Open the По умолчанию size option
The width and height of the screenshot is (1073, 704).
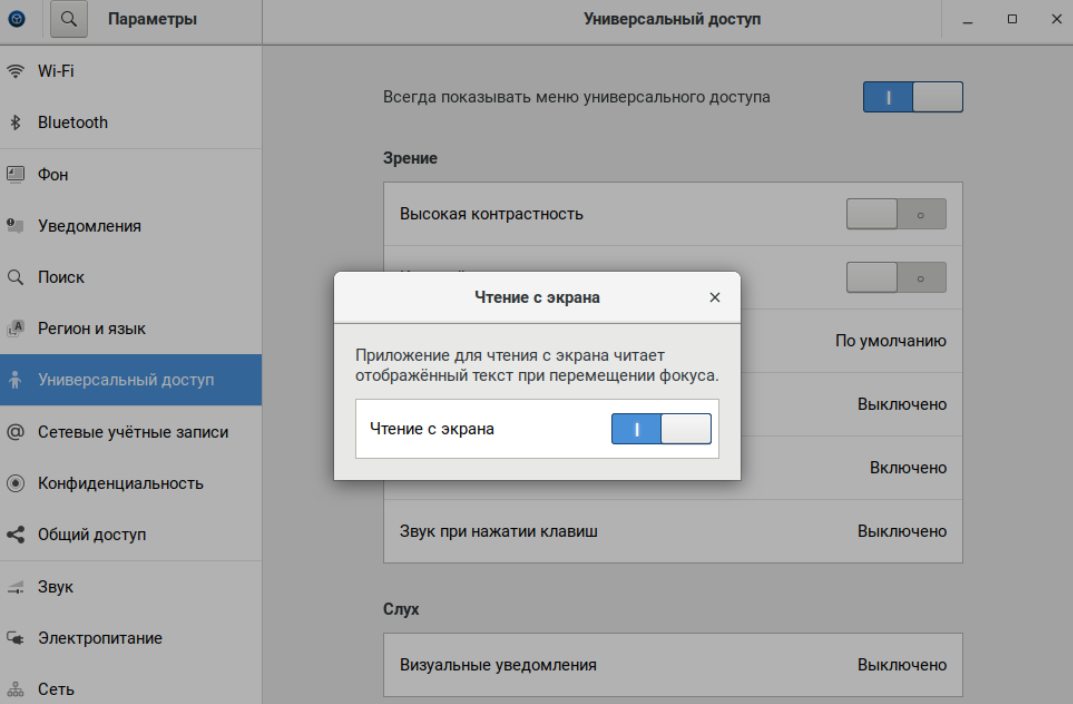[x=890, y=341]
